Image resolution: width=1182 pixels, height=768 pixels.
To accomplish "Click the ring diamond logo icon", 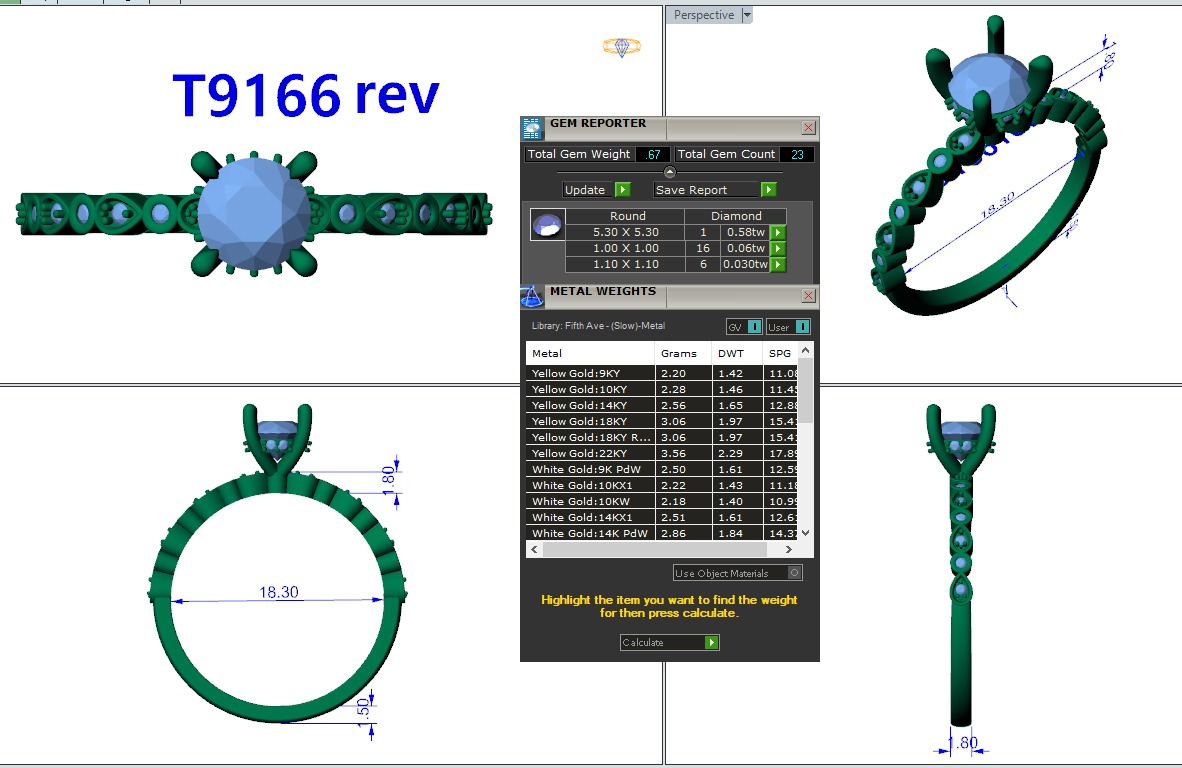I will (621, 47).
